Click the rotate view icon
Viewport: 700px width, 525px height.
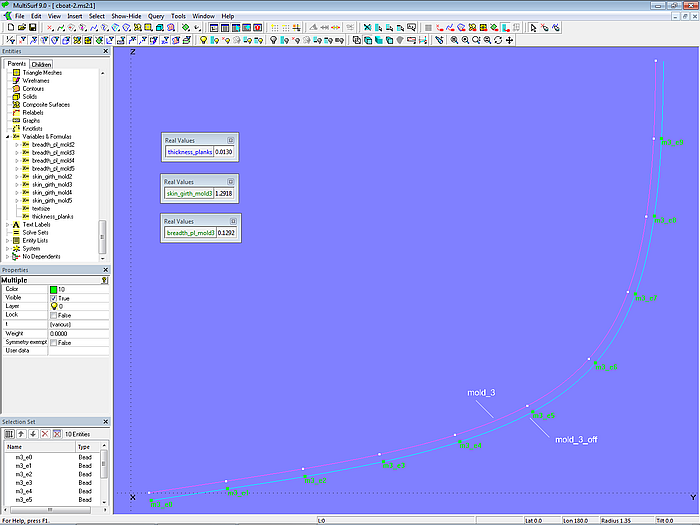(498, 40)
